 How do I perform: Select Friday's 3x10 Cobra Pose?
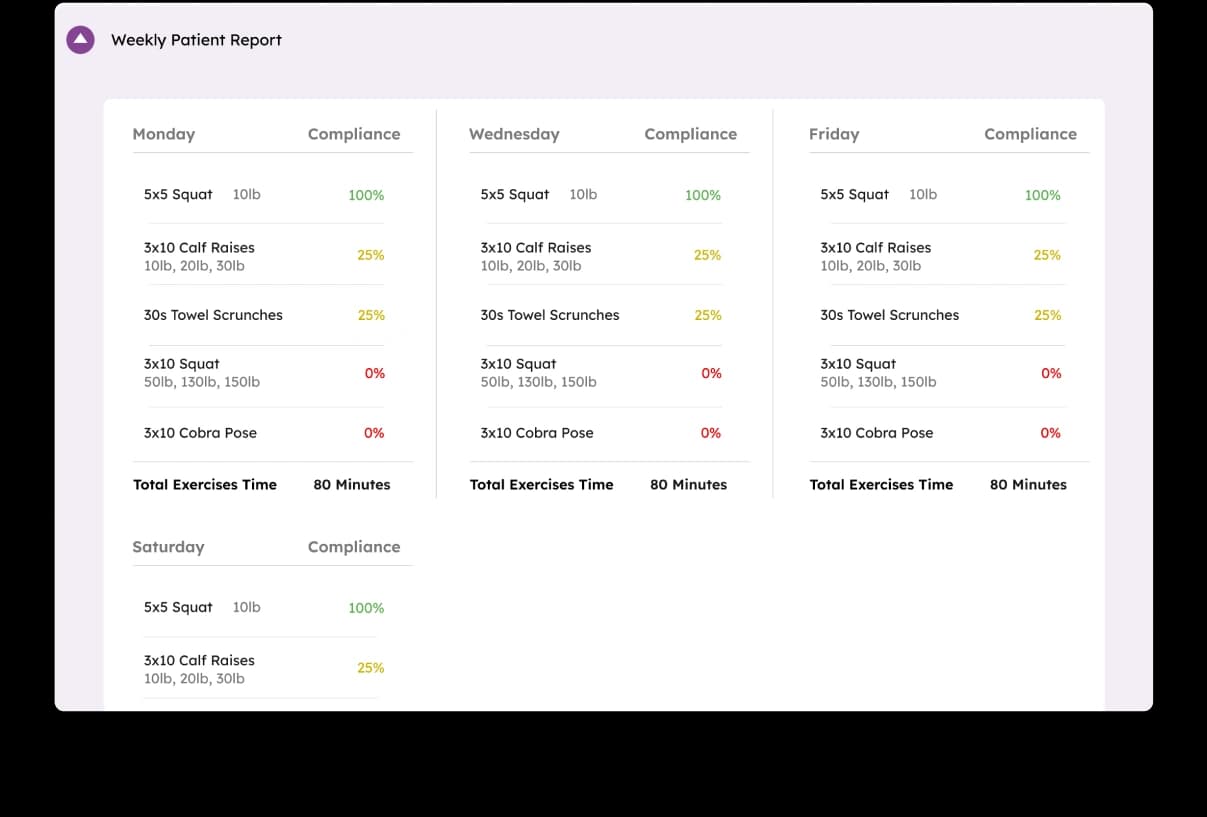click(x=877, y=433)
